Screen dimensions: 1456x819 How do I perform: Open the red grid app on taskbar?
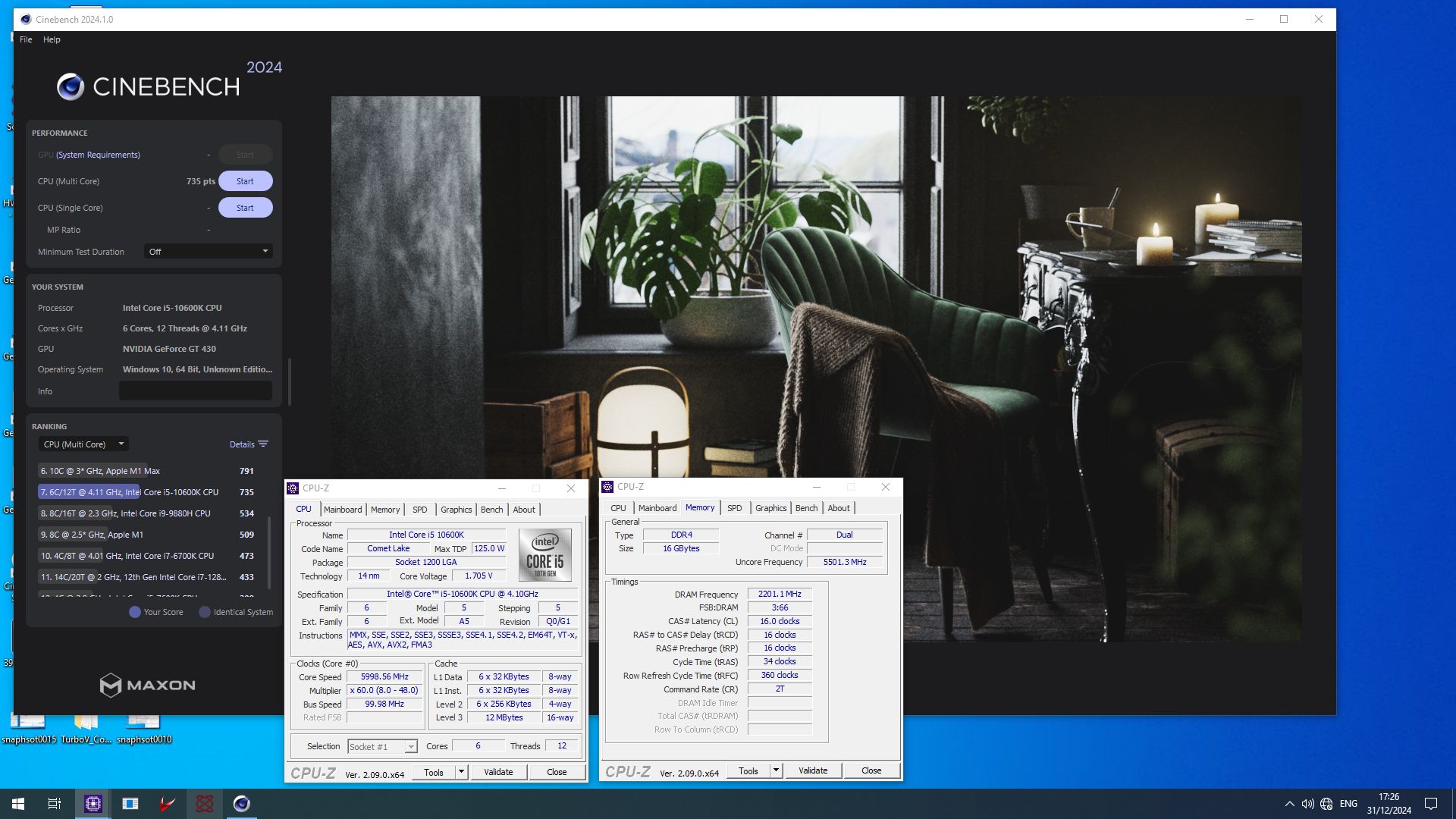[x=205, y=804]
